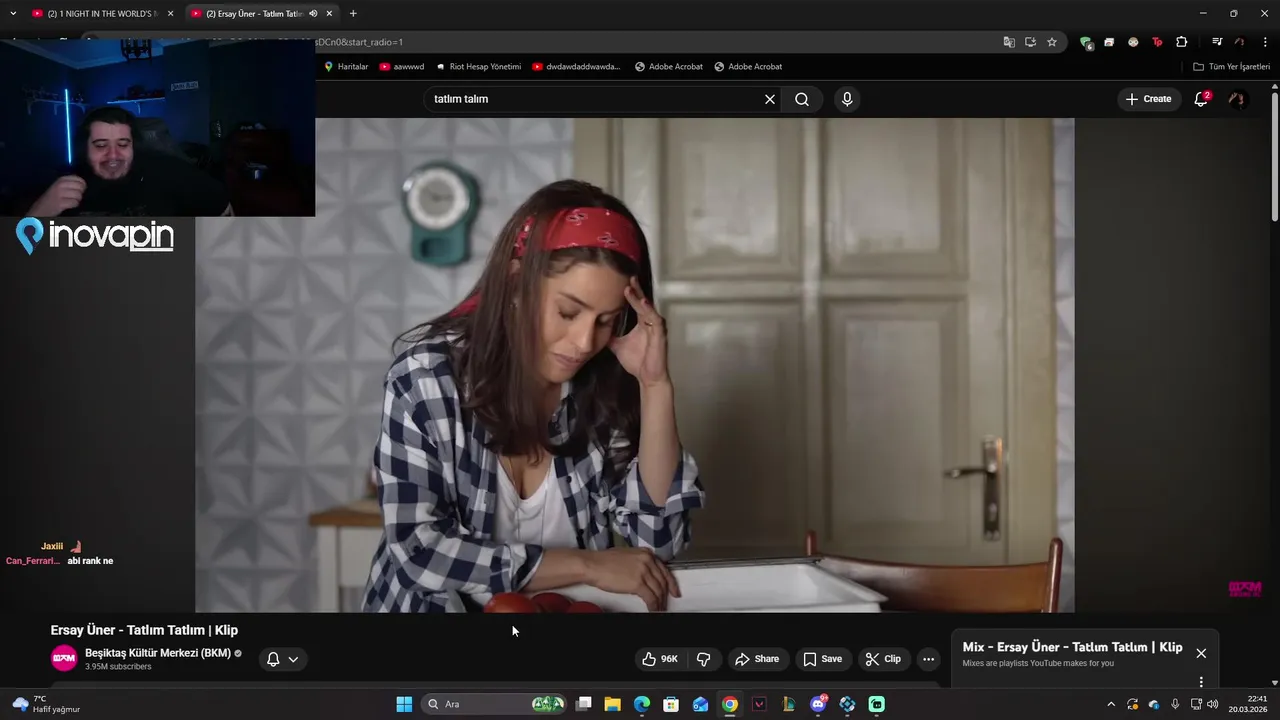Open the Windows Start menu
1280x720 pixels.
[404, 704]
